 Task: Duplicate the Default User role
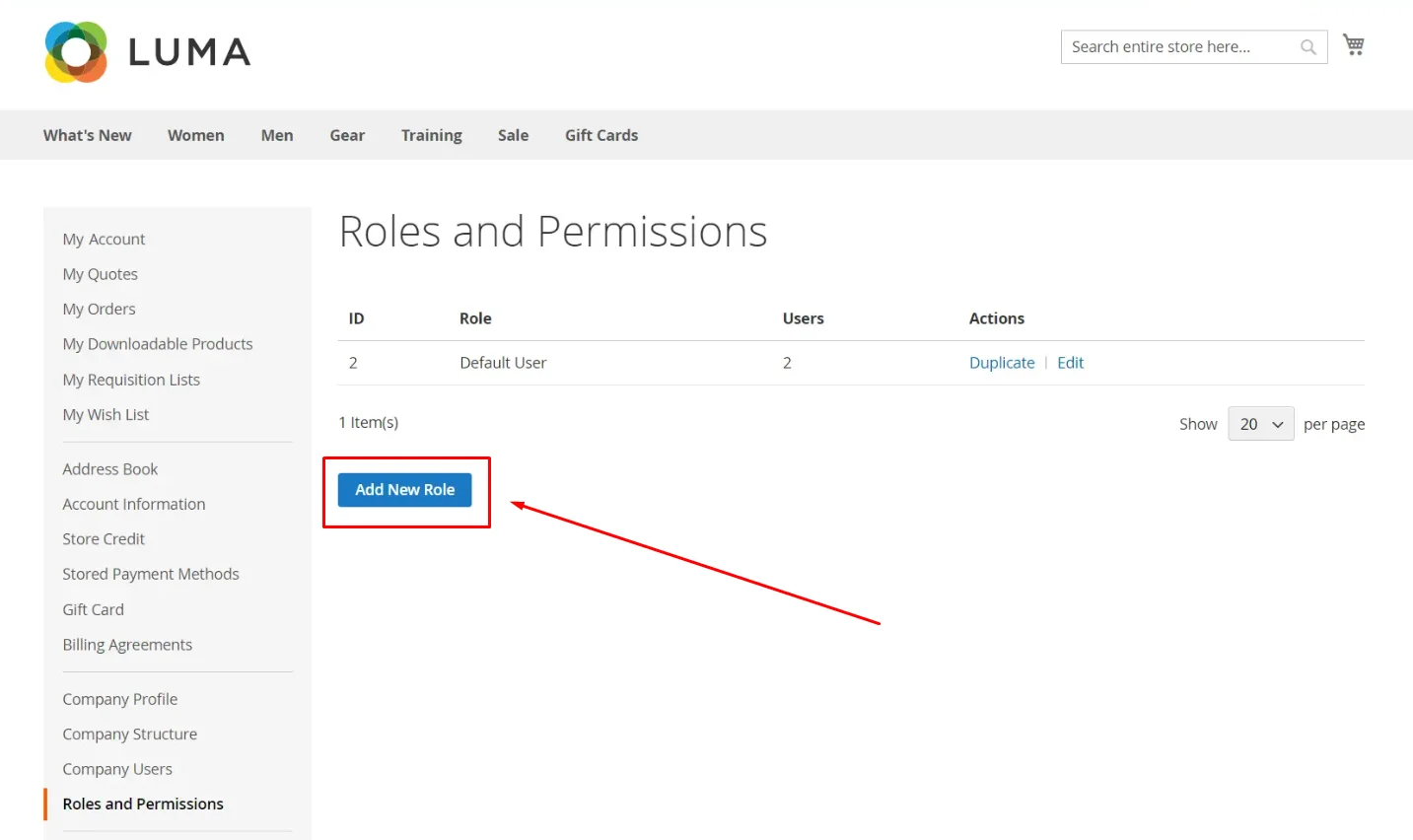[1002, 362]
